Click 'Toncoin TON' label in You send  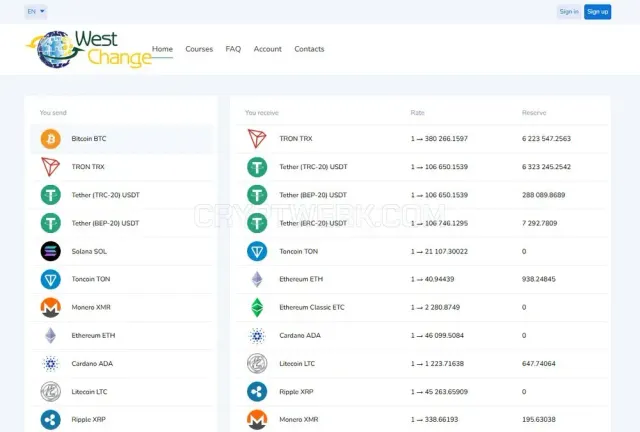click(91, 279)
